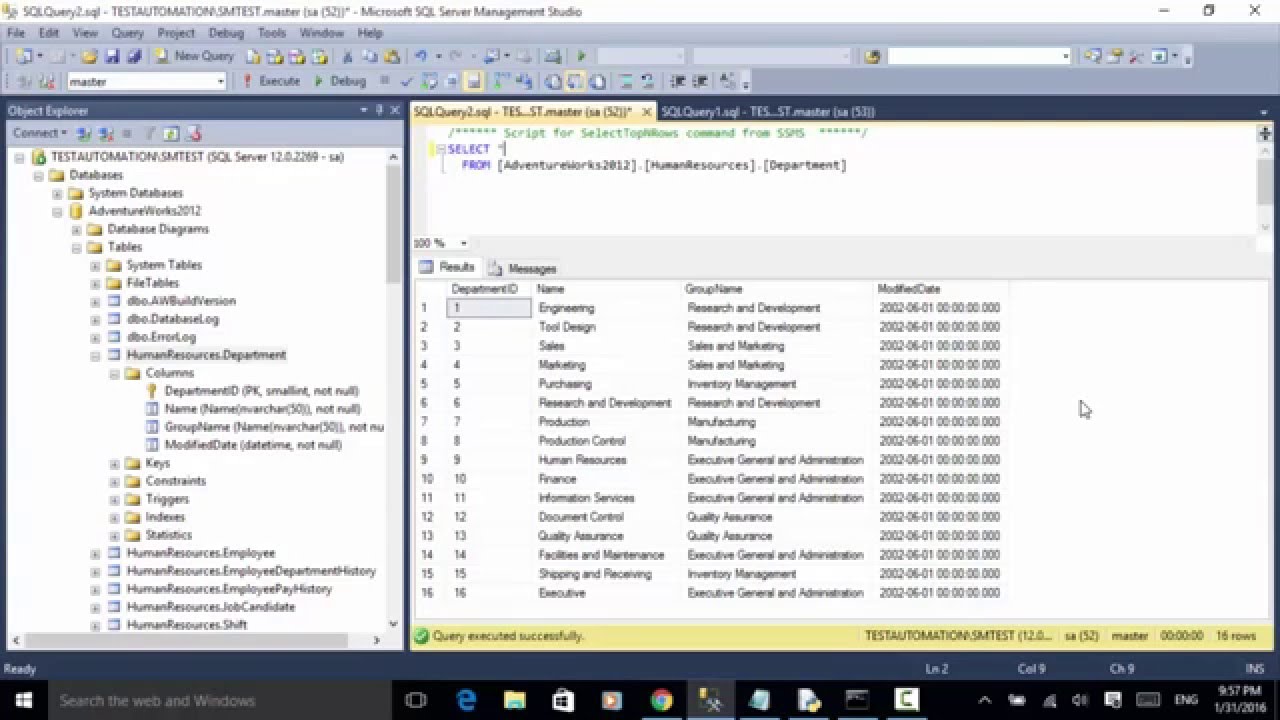Click the Save All icon

(134, 57)
